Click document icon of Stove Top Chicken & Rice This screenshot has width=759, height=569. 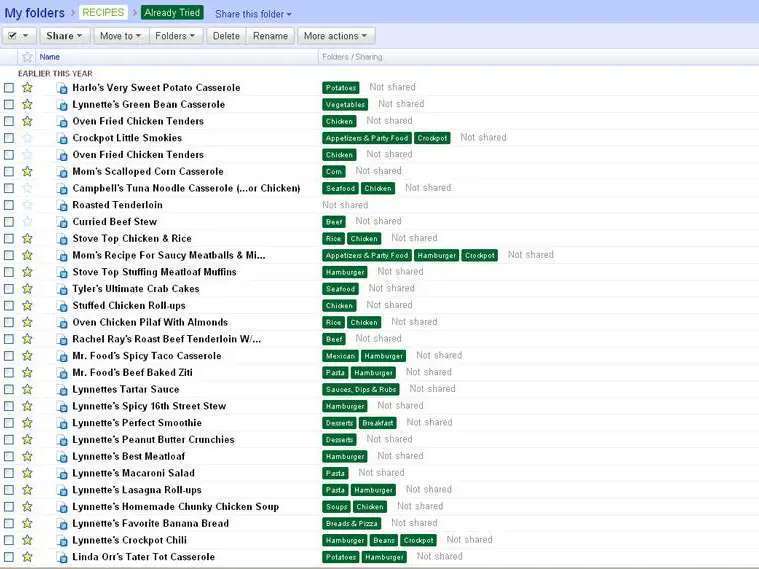(62, 239)
